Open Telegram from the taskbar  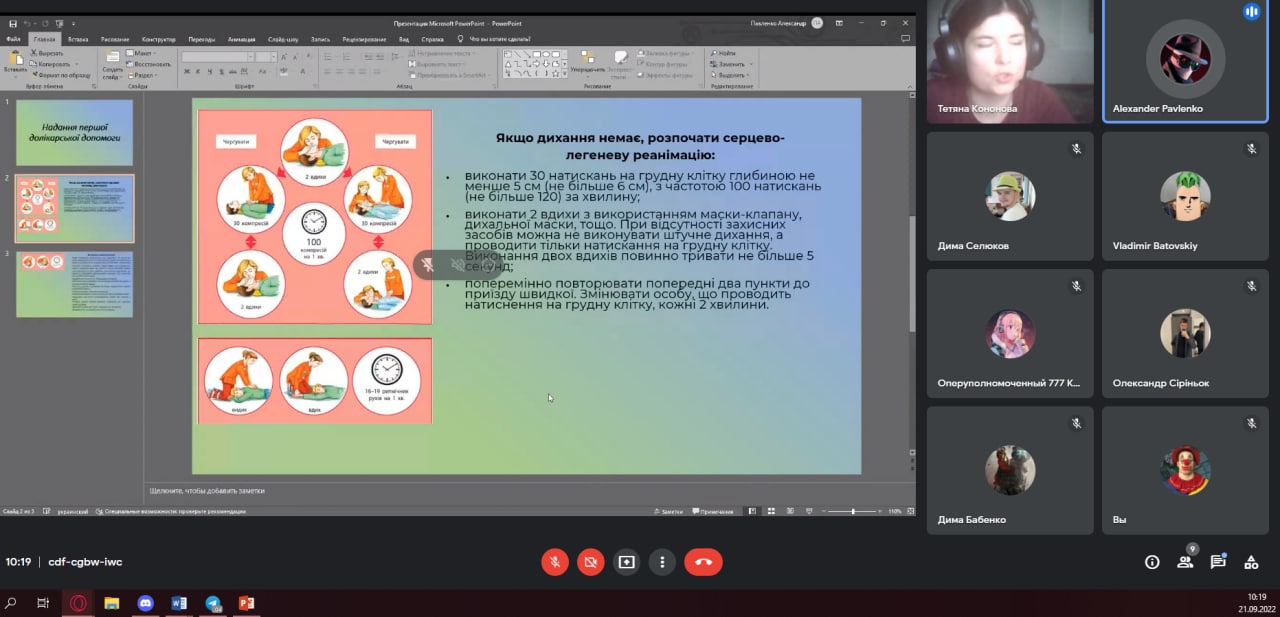[x=213, y=603]
